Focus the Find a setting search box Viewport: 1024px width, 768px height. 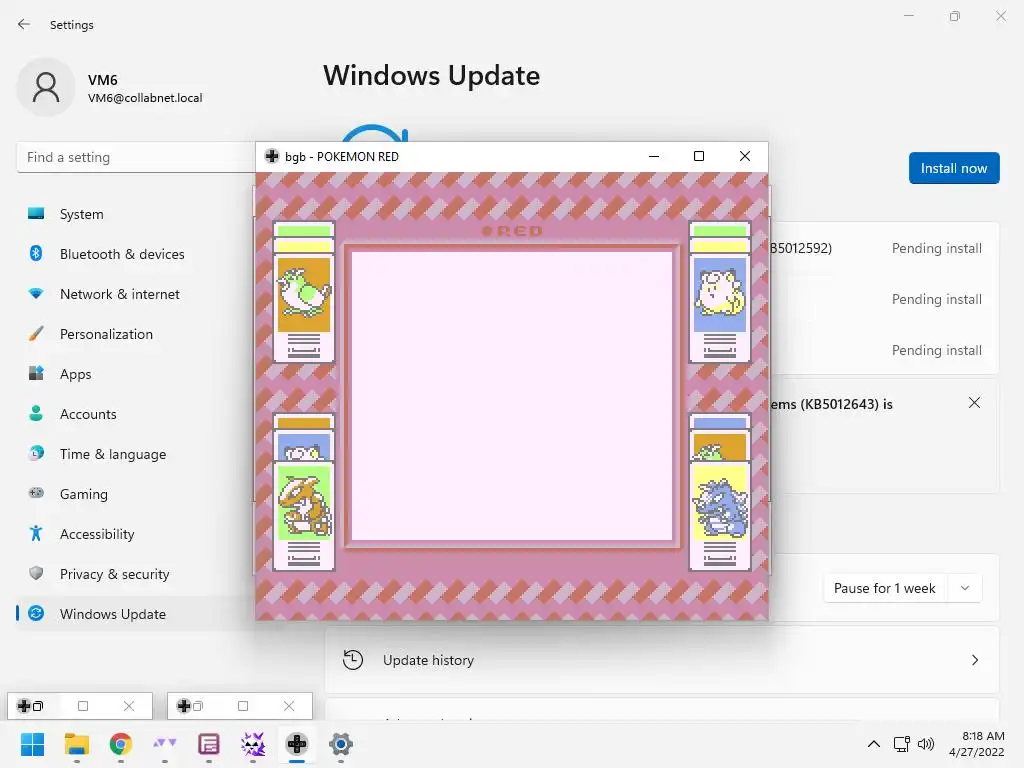click(x=136, y=157)
